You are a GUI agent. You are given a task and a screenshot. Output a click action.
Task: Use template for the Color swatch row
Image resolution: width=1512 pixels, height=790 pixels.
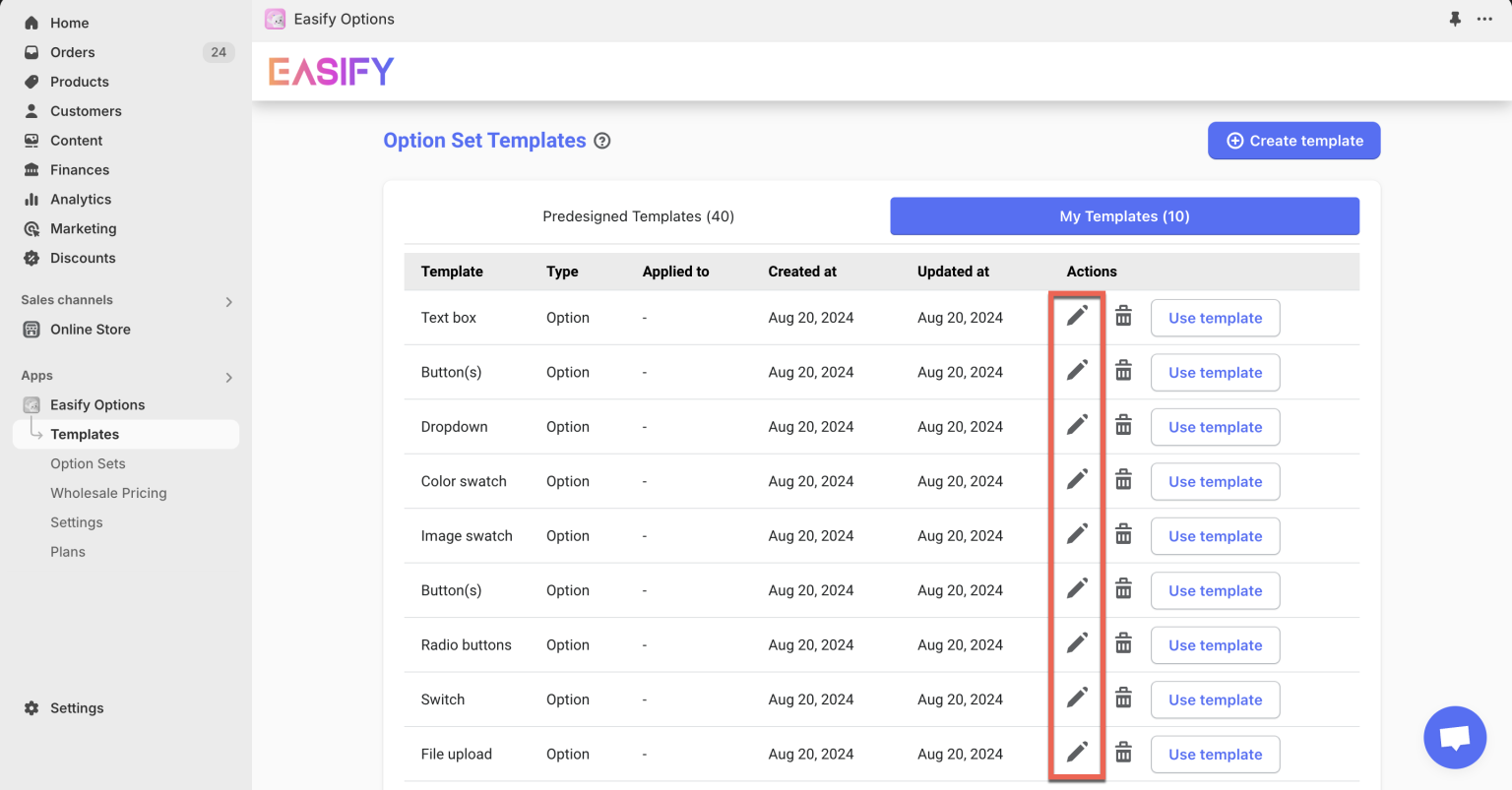coord(1215,481)
